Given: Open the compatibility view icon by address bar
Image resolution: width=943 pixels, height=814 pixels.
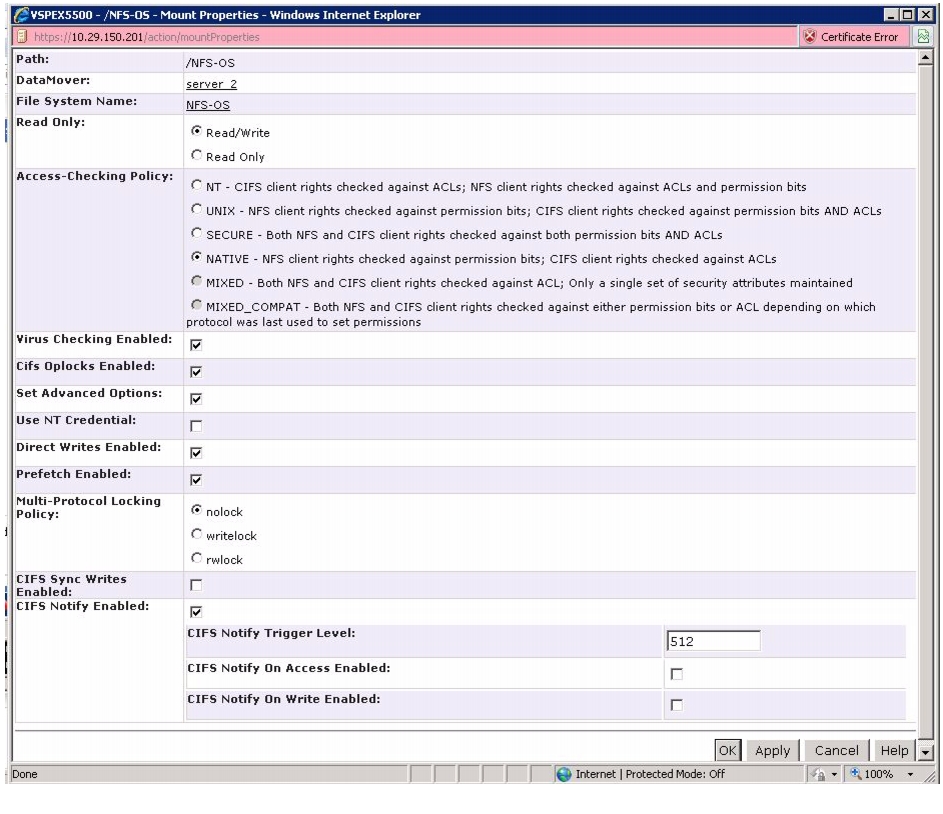Looking at the screenshot, I should pyautogui.click(x=923, y=37).
